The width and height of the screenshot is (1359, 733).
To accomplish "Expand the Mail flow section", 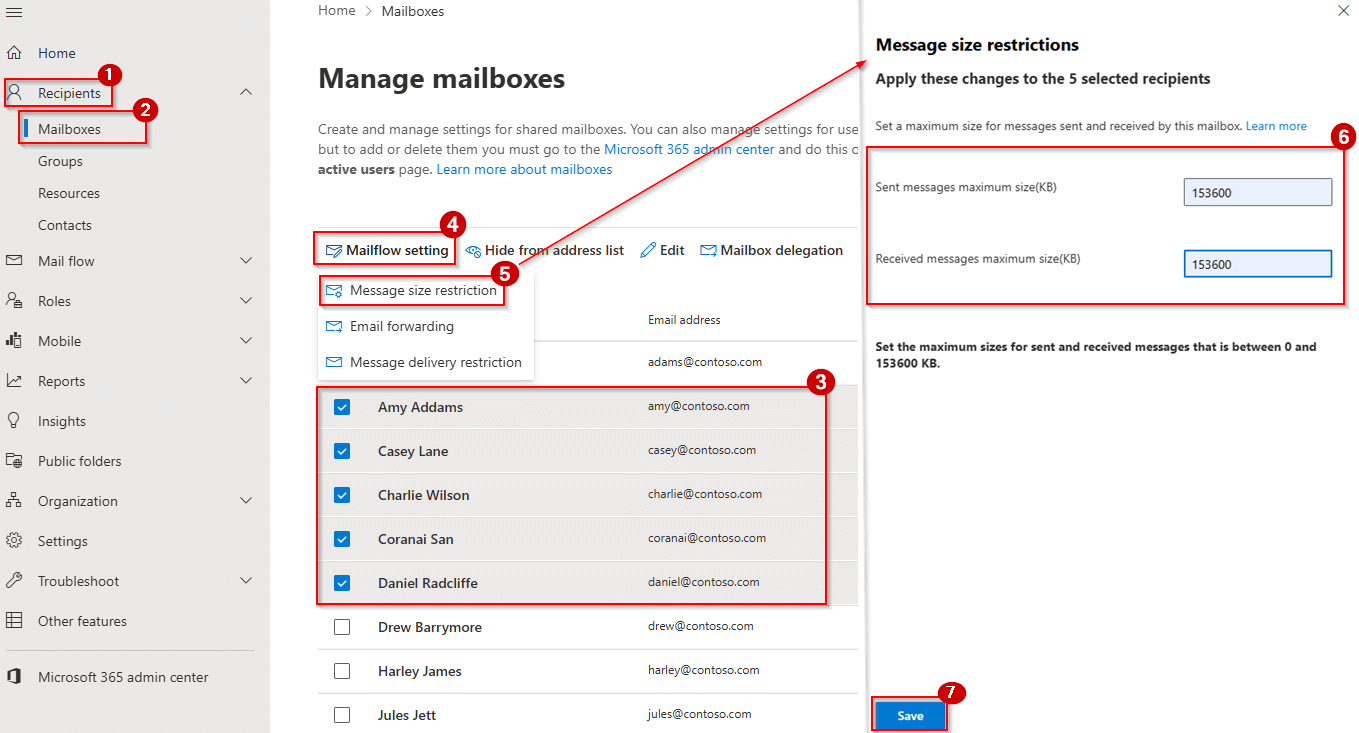I will pyautogui.click(x=246, y=260).
